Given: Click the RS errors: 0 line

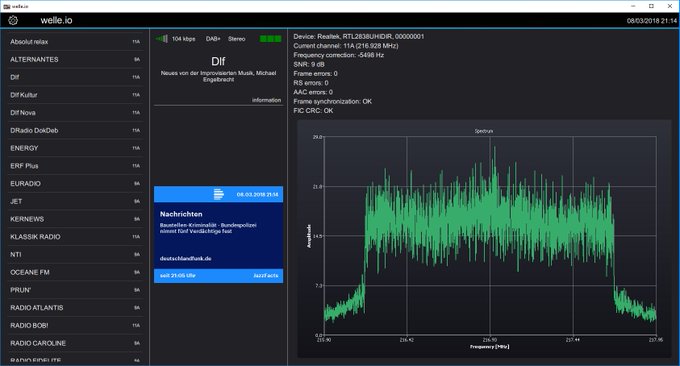Looking at the screenshot, I should pos(311,83).
